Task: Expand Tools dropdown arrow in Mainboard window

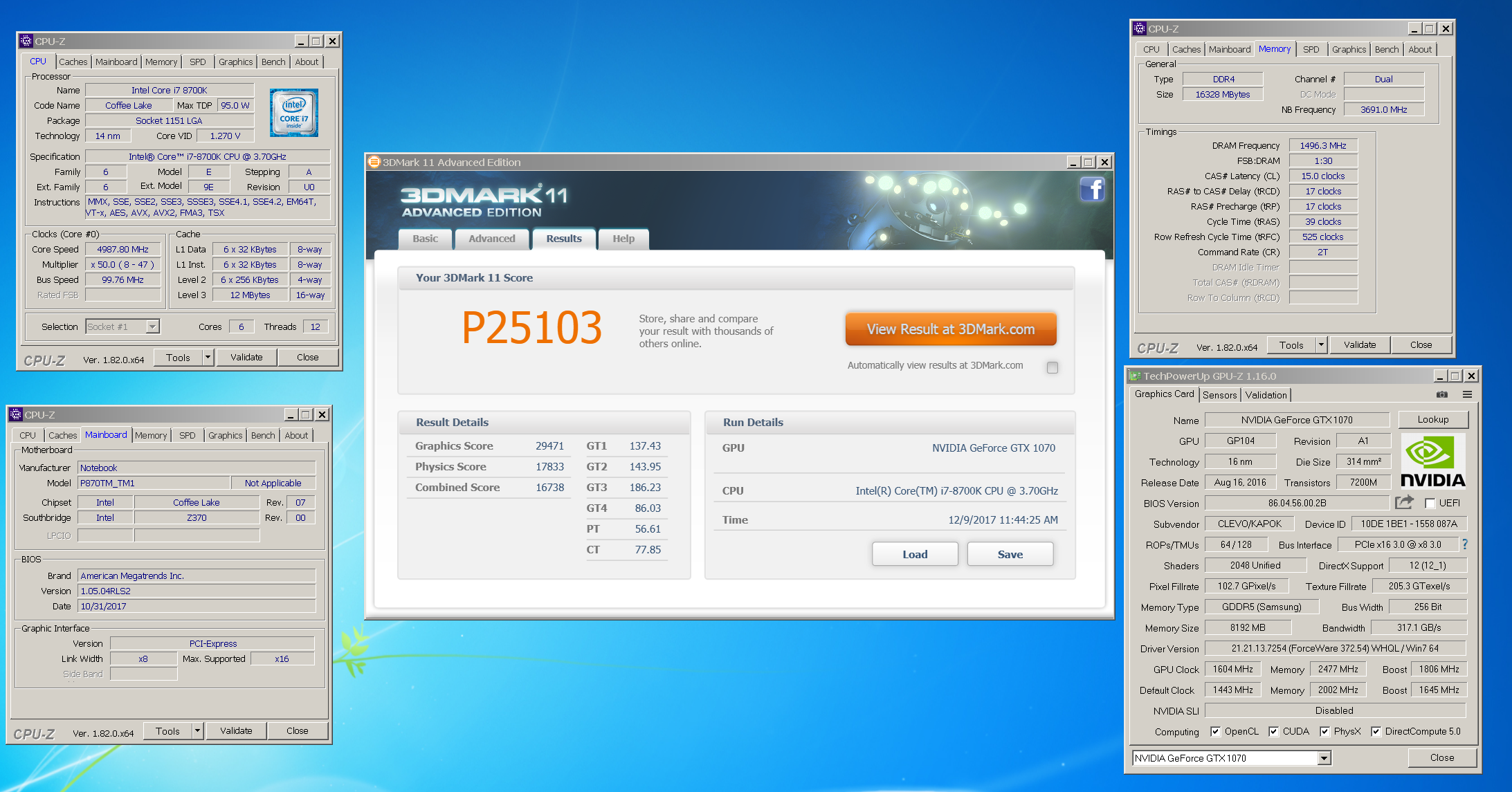Action: [197, 730]
